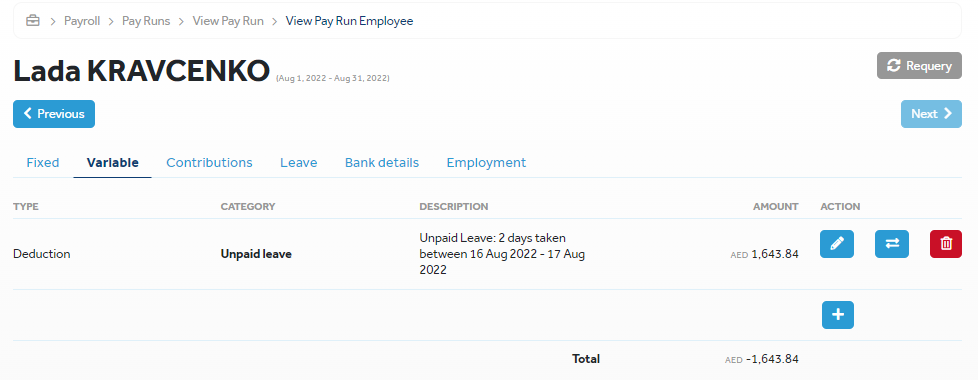Open the Contributions tab
The height and width of the screenshot is (380, 978).
coord(210,163)
